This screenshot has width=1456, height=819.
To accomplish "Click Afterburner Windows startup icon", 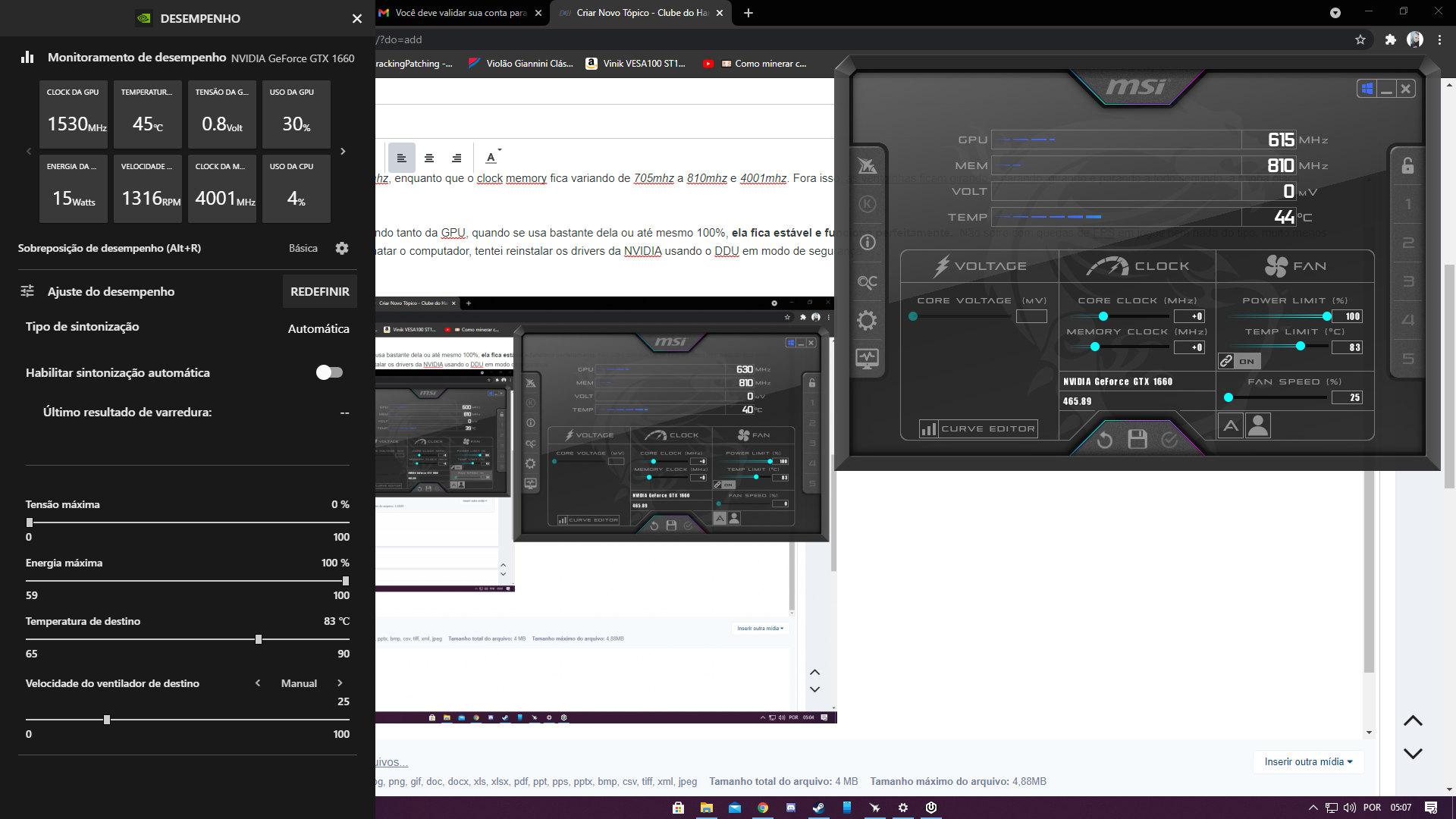I will click(x=1367, y=89).
